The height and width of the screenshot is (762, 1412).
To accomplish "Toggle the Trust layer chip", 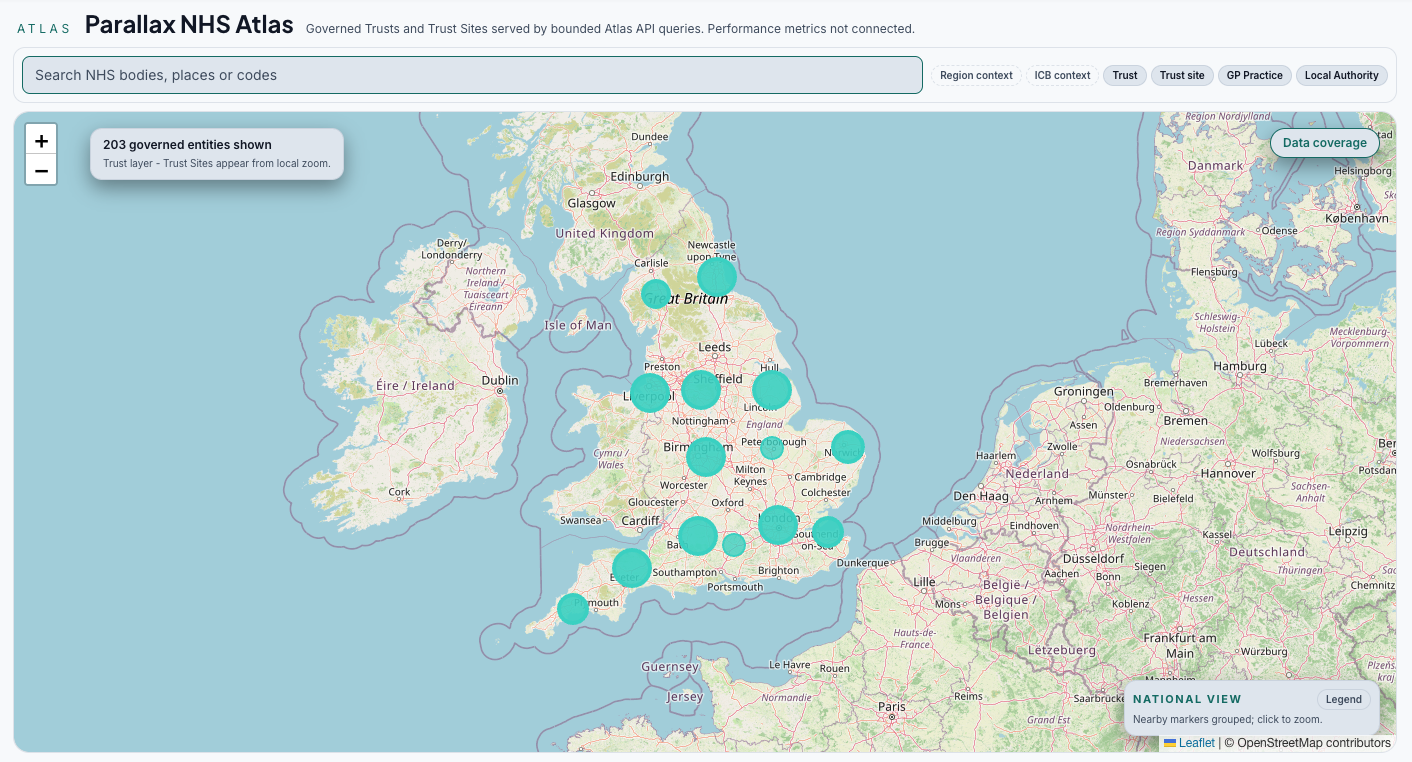I will pos(1125,75).
